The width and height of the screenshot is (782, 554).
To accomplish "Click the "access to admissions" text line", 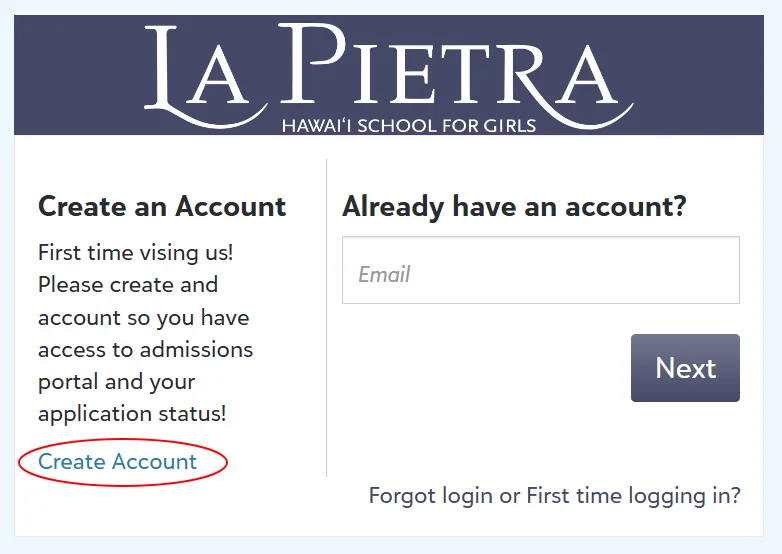I will [x=145, y=350].
